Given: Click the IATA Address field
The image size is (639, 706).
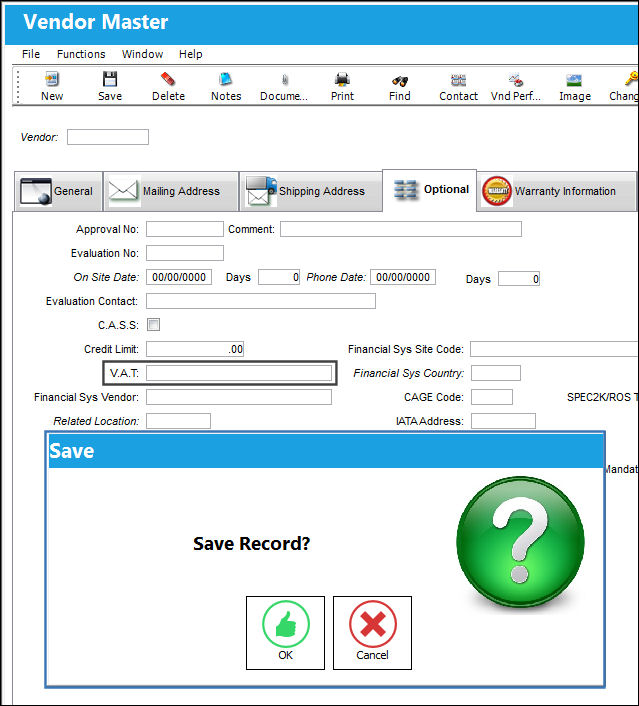Looking at the screenshot, I should (503, 421).
